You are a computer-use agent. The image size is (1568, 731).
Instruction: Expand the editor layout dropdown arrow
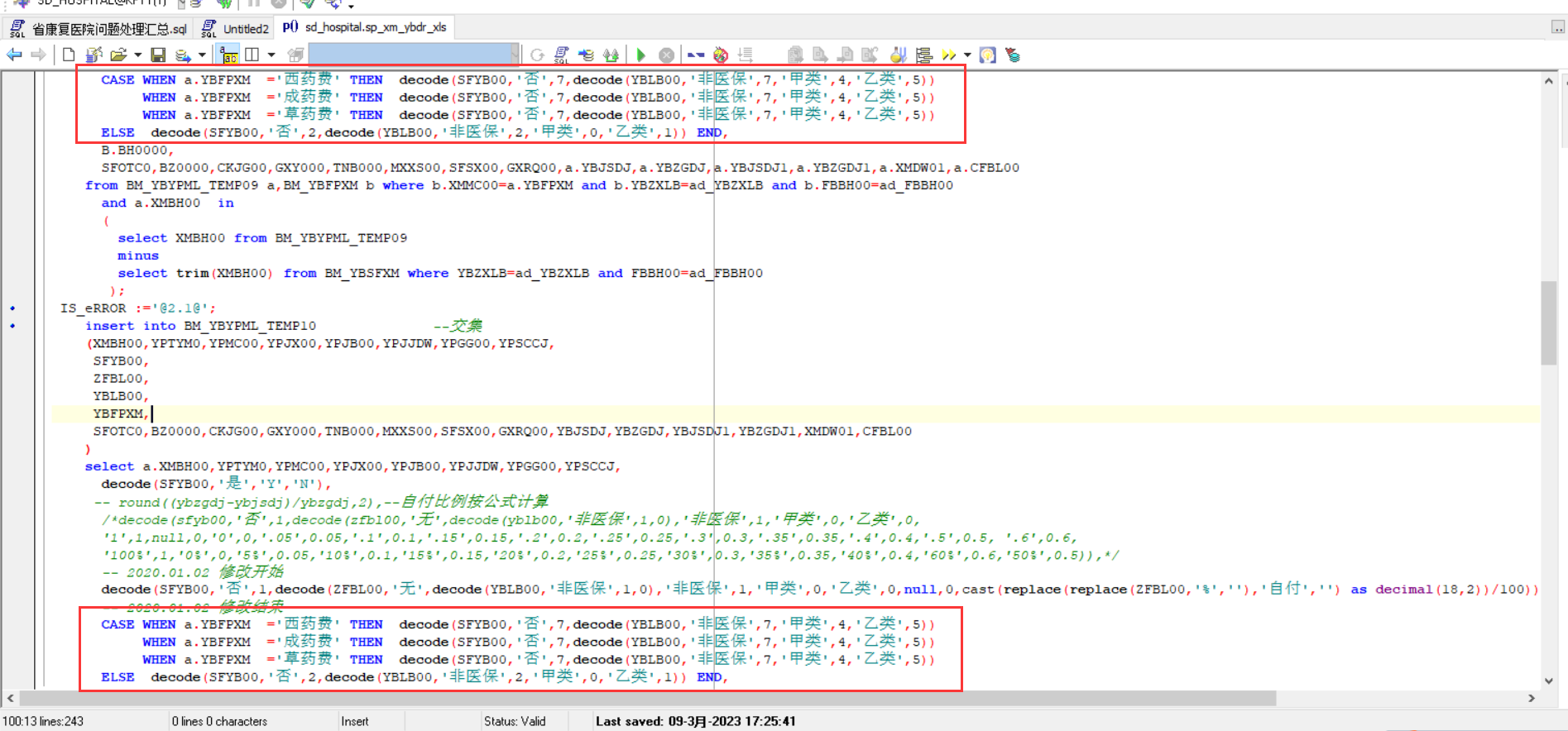[x=271, y=55]
